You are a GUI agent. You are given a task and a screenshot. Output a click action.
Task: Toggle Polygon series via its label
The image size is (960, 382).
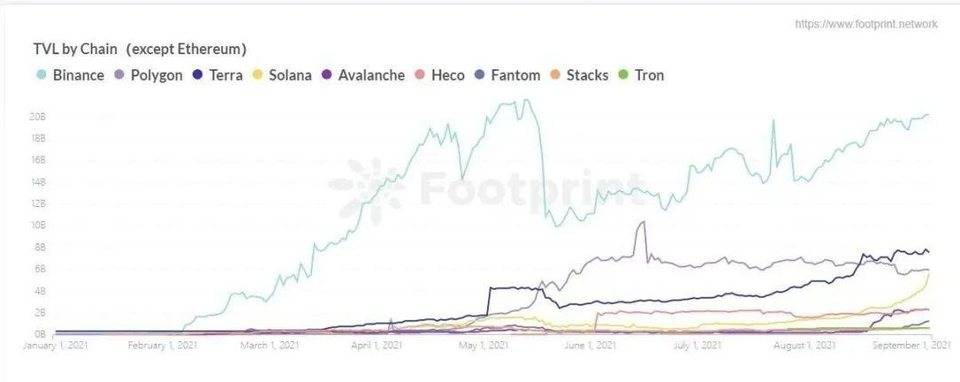pos(157,76)
